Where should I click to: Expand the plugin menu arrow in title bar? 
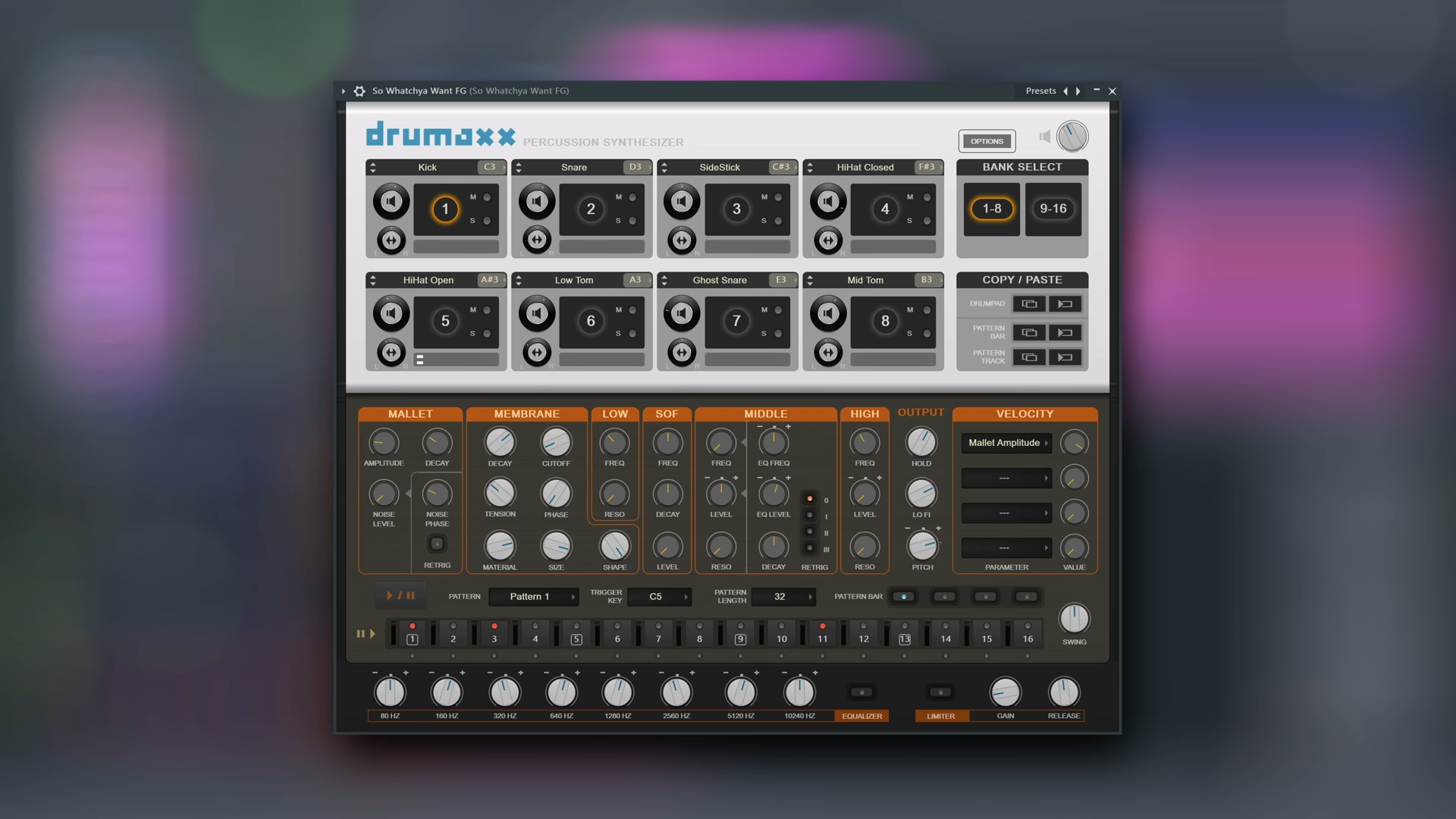(344, 91)
